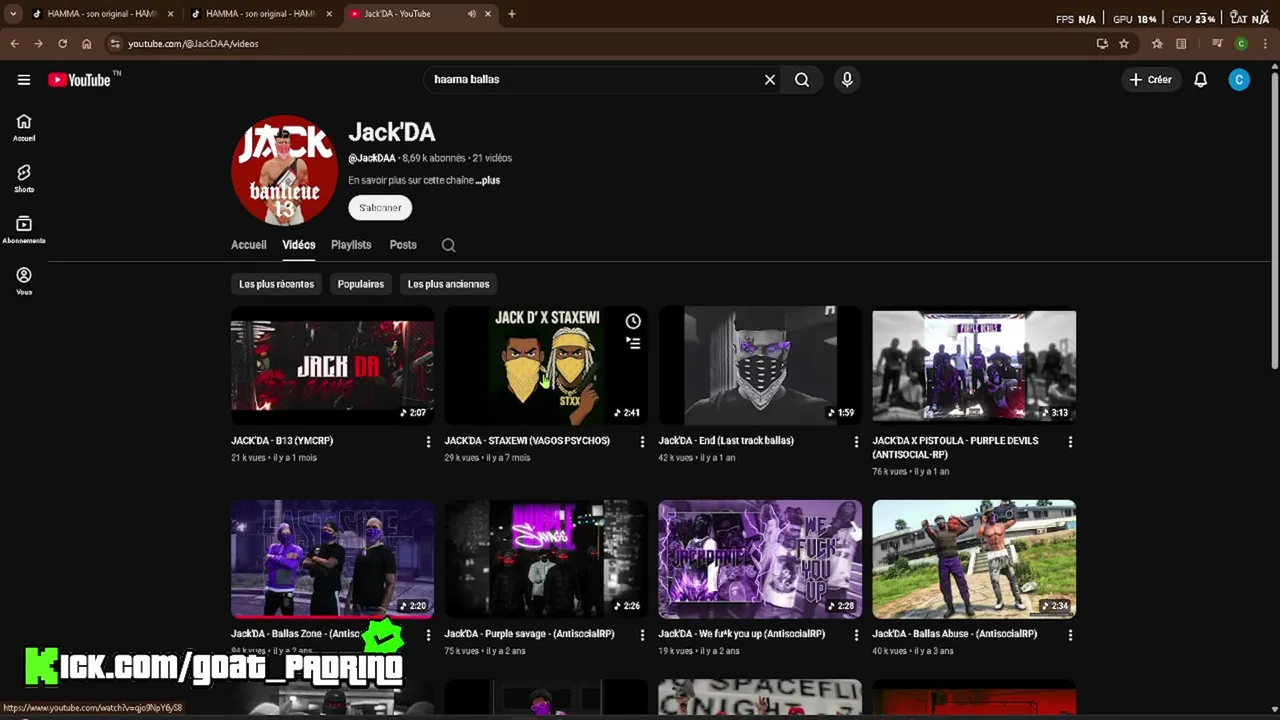1280x720 pixels.
Task: Subscribe with the S'abonner button
Action: tap(380, 208)
